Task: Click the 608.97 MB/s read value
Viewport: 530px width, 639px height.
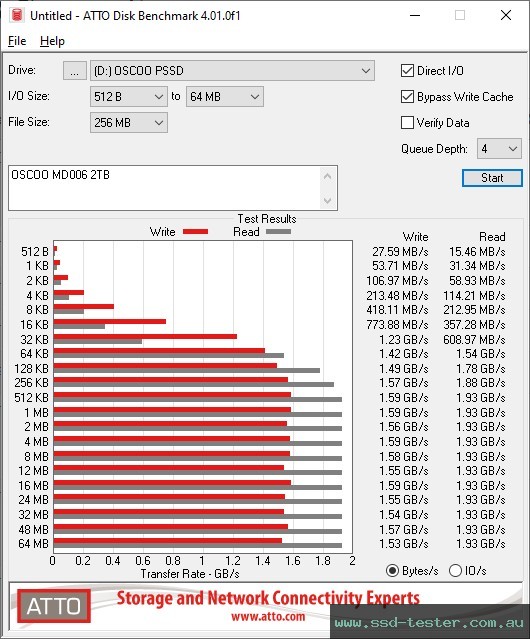Action: [474, 339]
